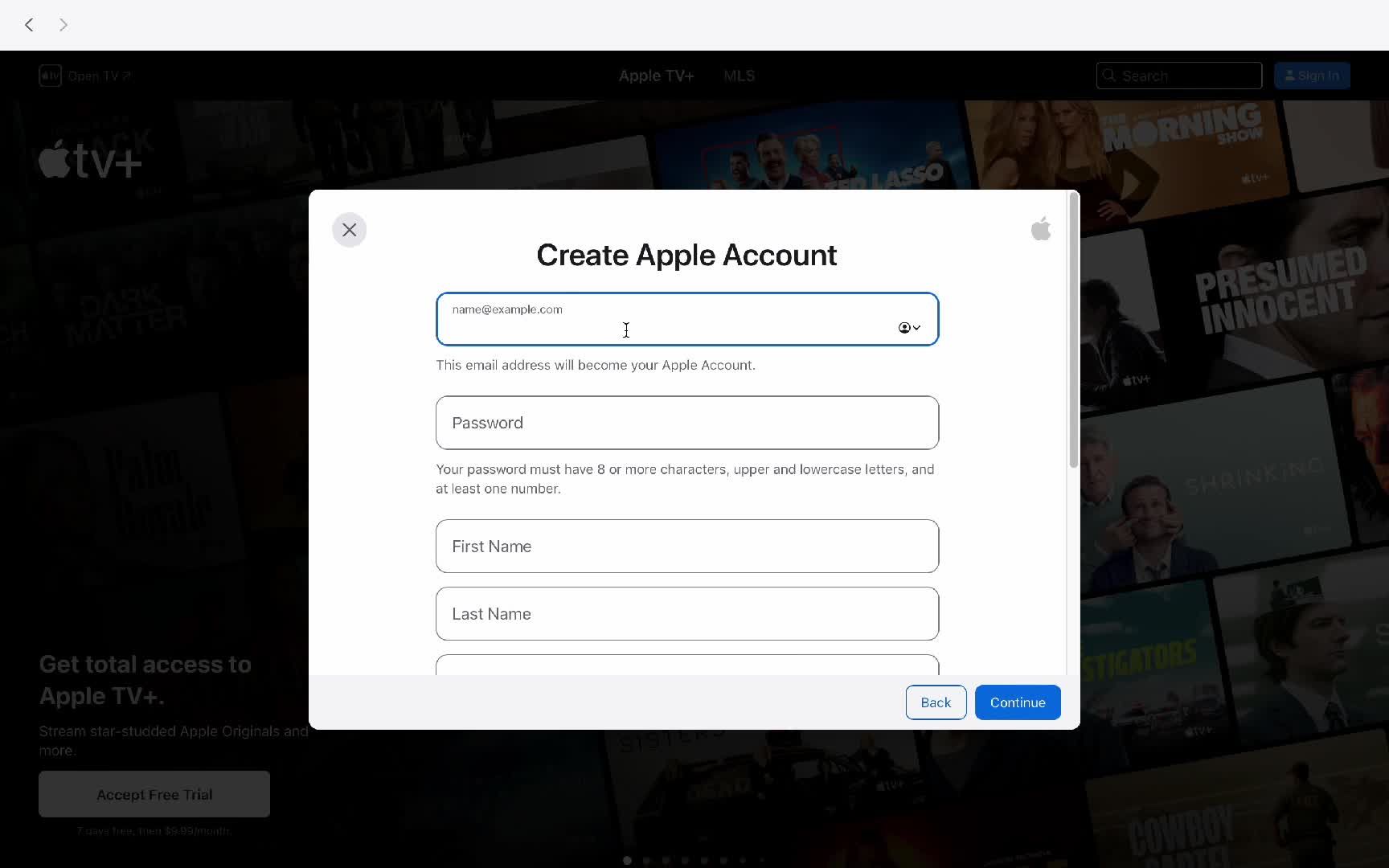Click the Sign In button
Screen dimensions: 1389x868
tap(1312, 76)
